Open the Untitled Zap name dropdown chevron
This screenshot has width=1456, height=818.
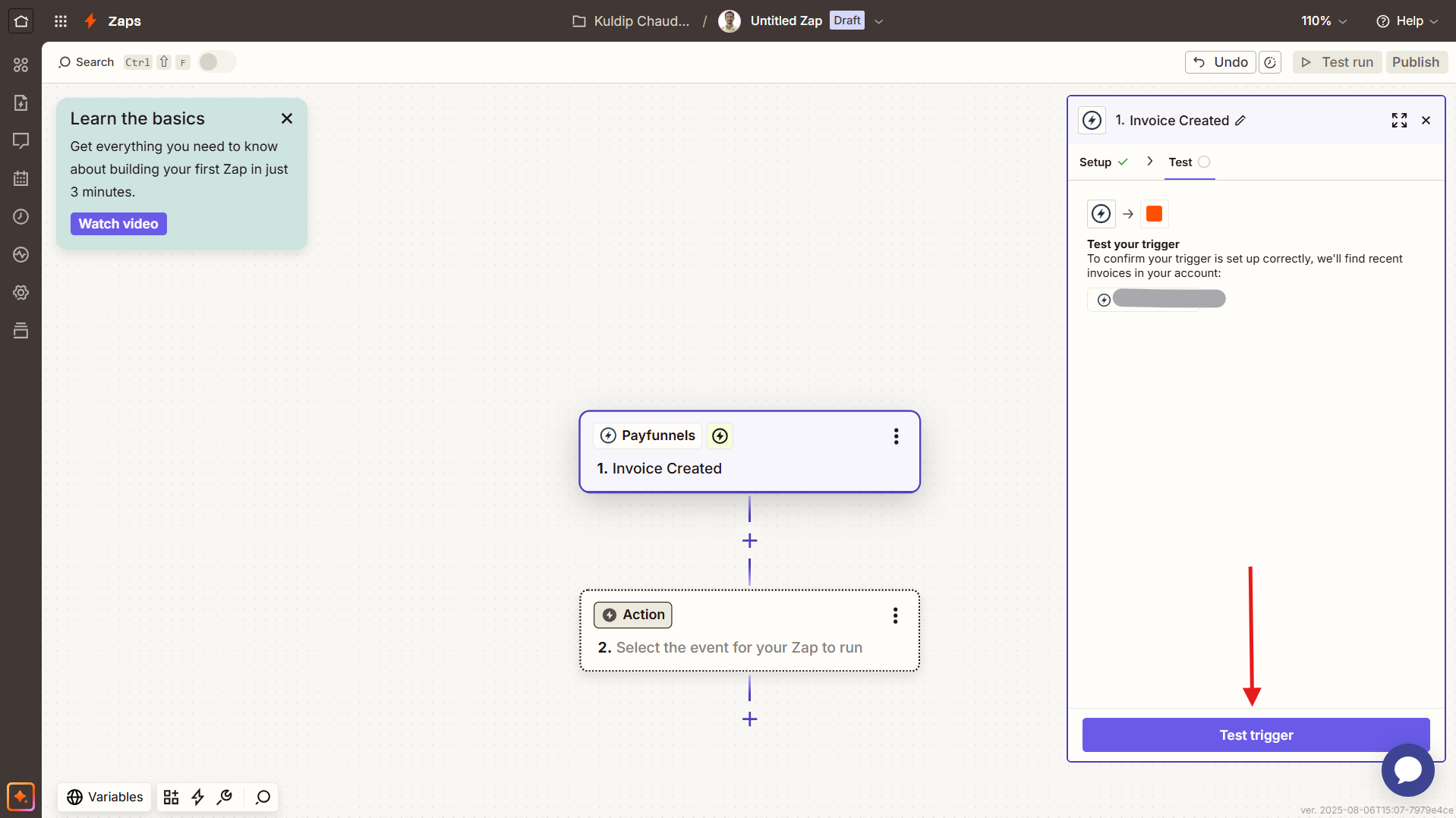879,21
